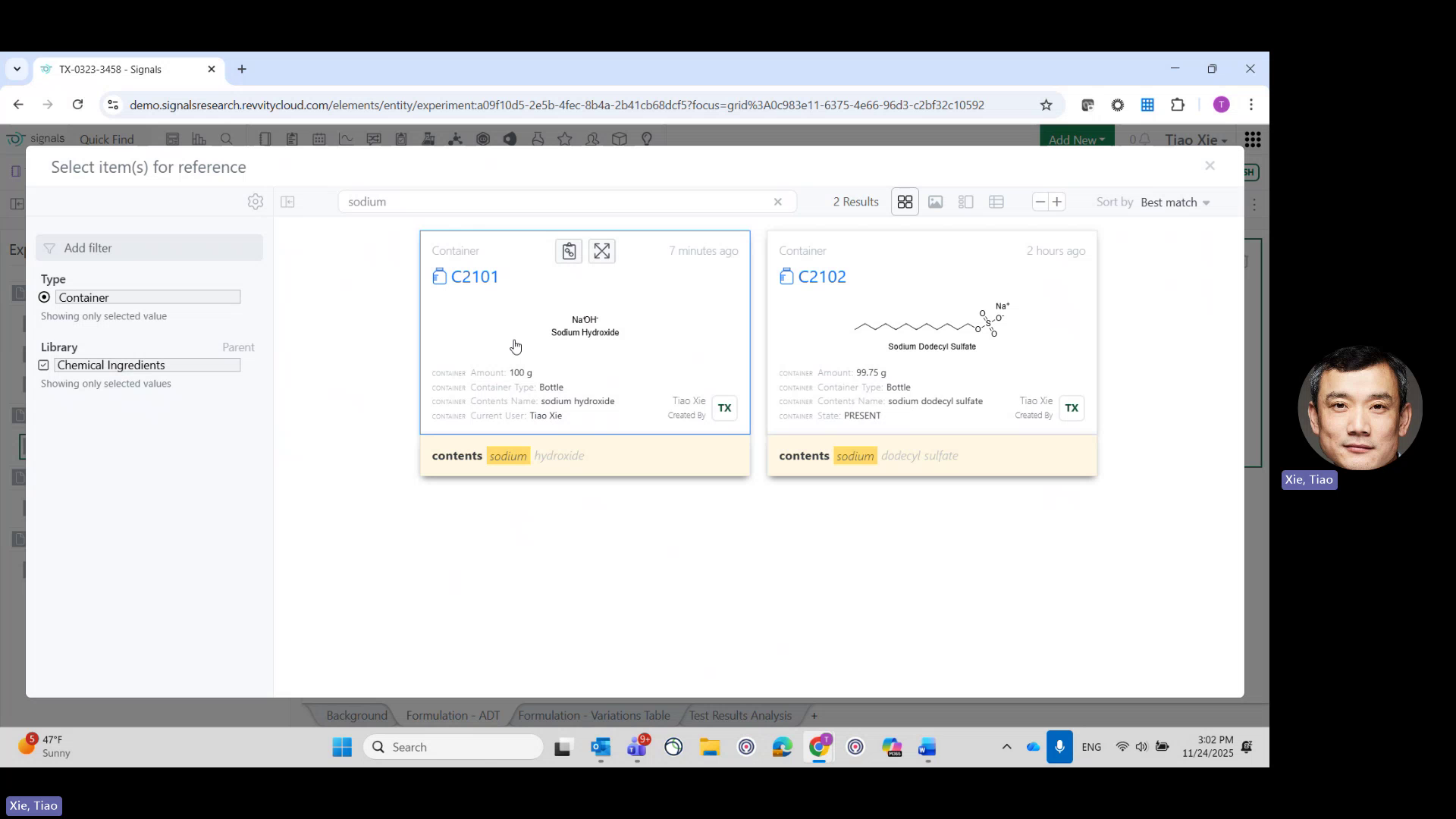The width and height of the screenshot is (1456, 819).
Task: Uncheck the Chemical Ingredients library filter
Action: [44, 365]
